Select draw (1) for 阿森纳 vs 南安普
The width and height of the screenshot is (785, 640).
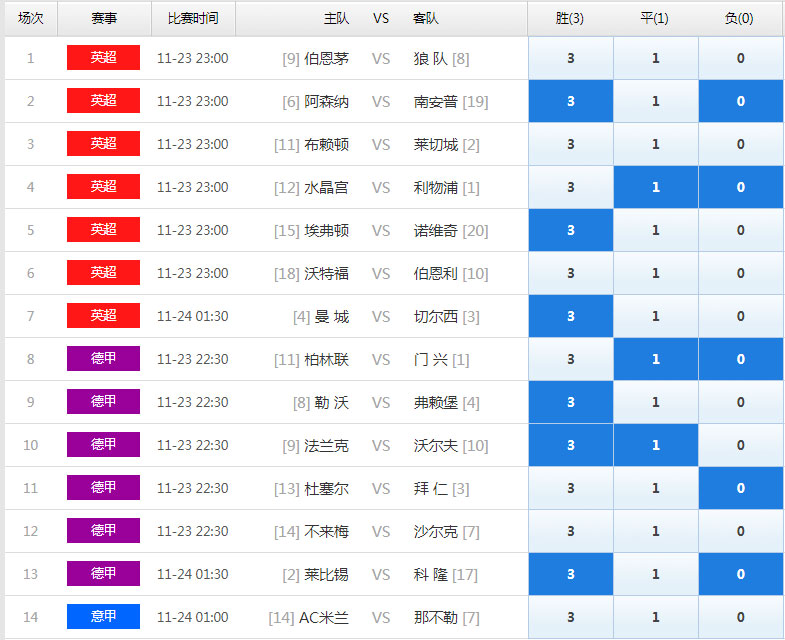656,101
